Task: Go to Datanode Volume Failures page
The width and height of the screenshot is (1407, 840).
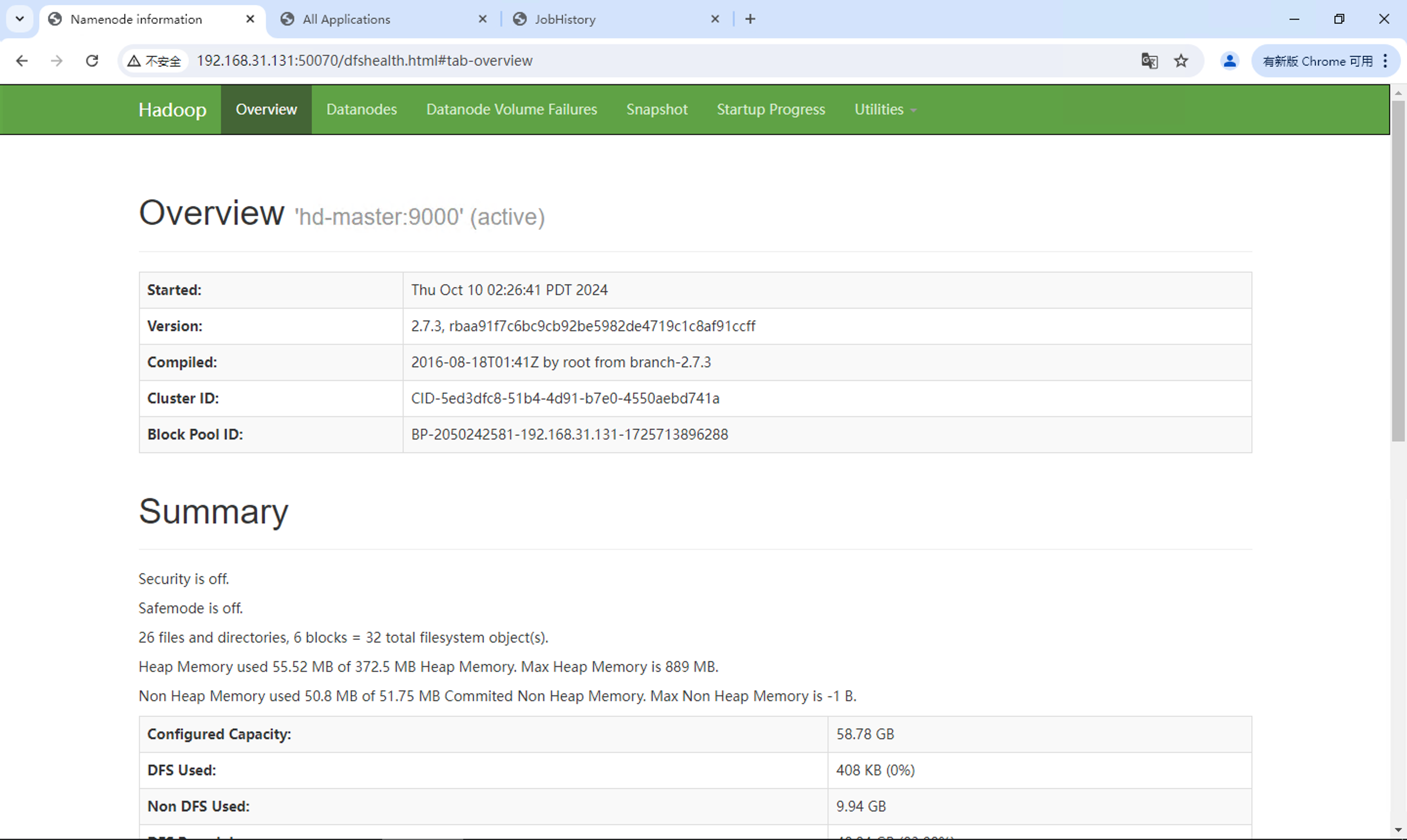Action: tap(512, 109)
